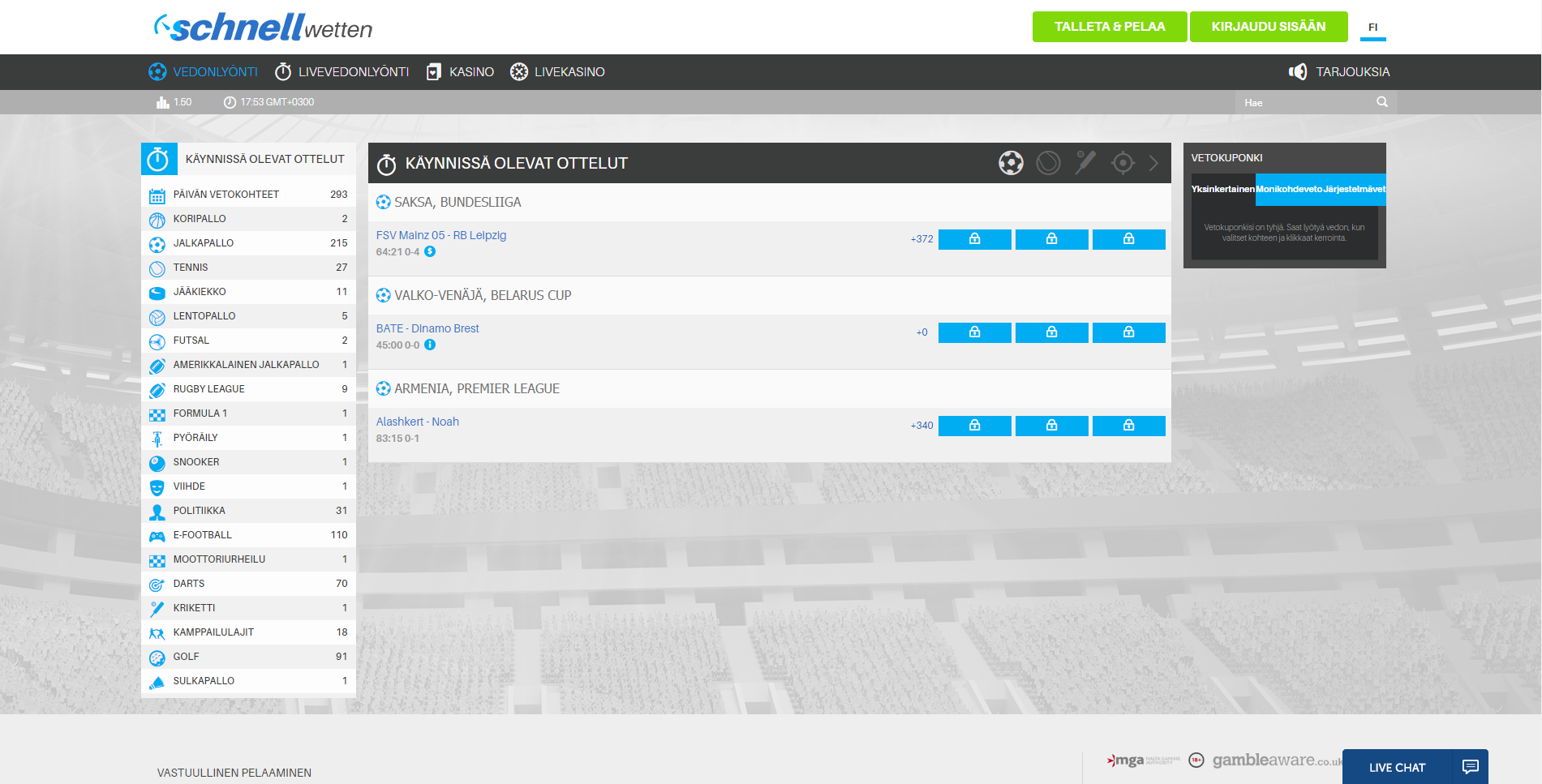This screenshot has width=1542, height=784.
Task: Click the blue icon beside Mainz score
Action: click(x=430, y=251)
